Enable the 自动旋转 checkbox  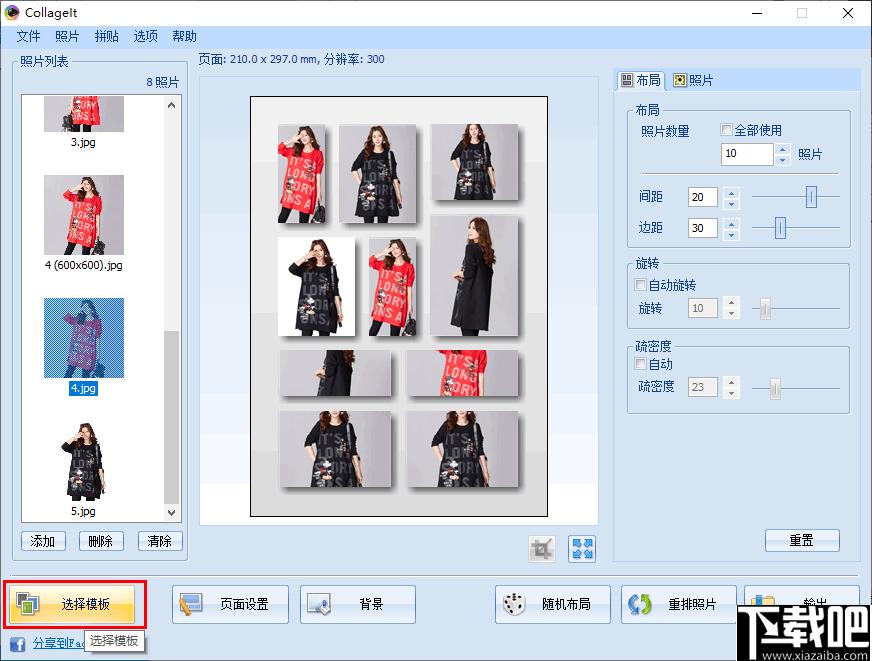pos(640,285)
